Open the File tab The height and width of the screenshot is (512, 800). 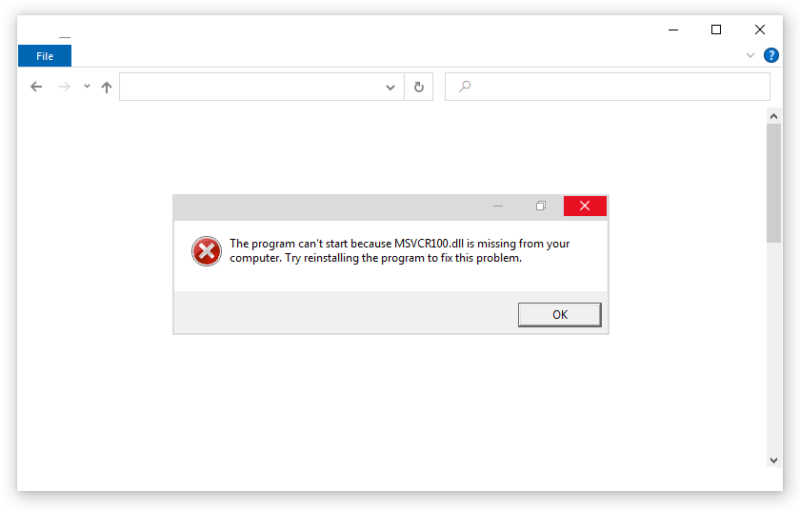44,56
